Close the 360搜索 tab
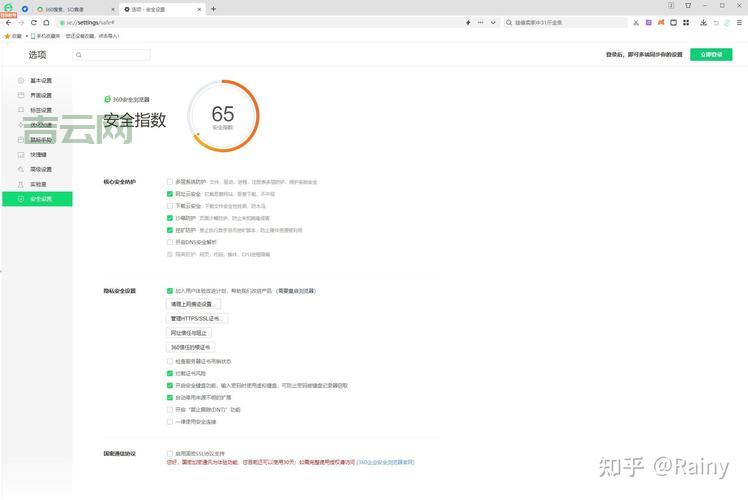Viewport: 748px width, 500px height. tap(113, 9)
